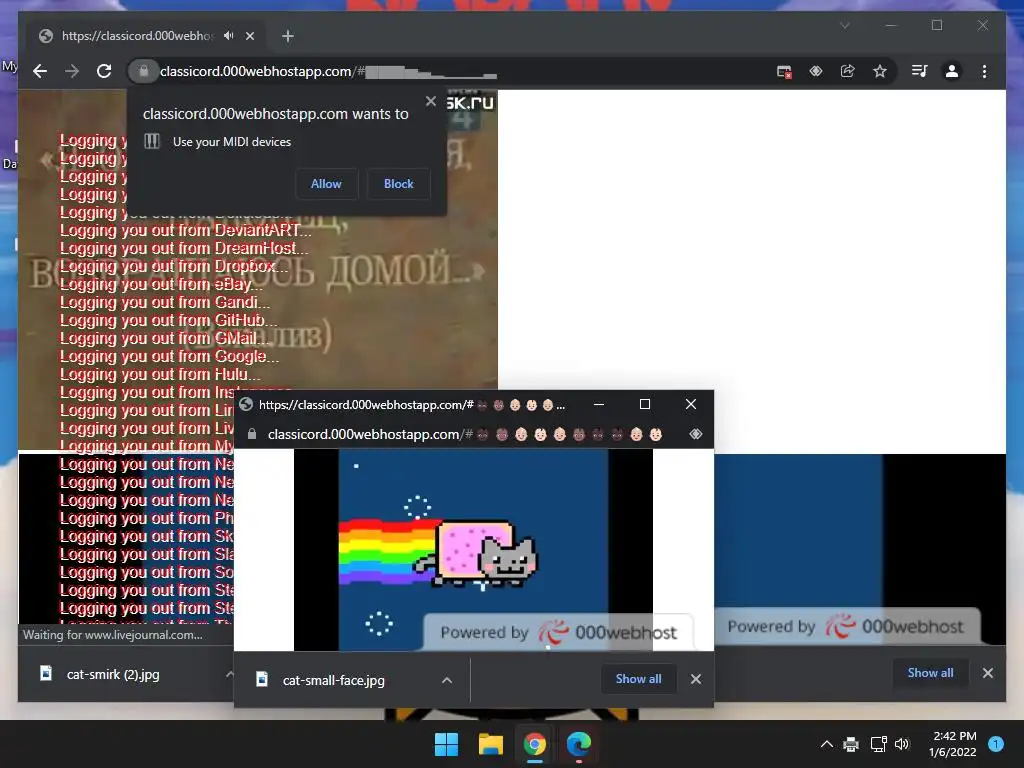Click 'Logging you out from eBay' text
Image resolution: width=1024 pixels, height=768 pixels.
point(161,285)
